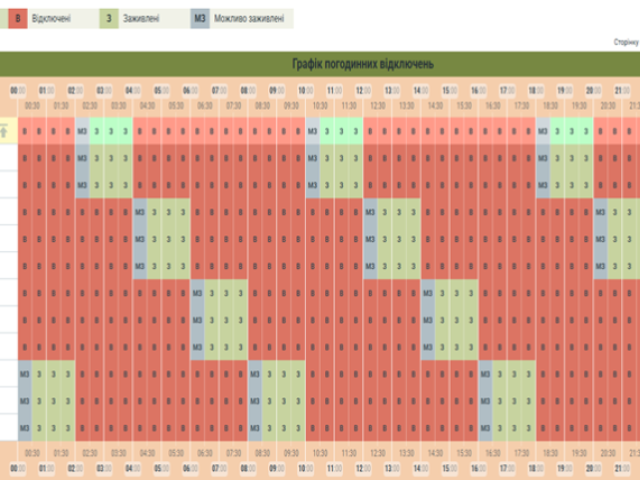This screenshot has height=480, width=640.
Task: Click the up arrow icon in first schedule row
Action: click(6, 130)
